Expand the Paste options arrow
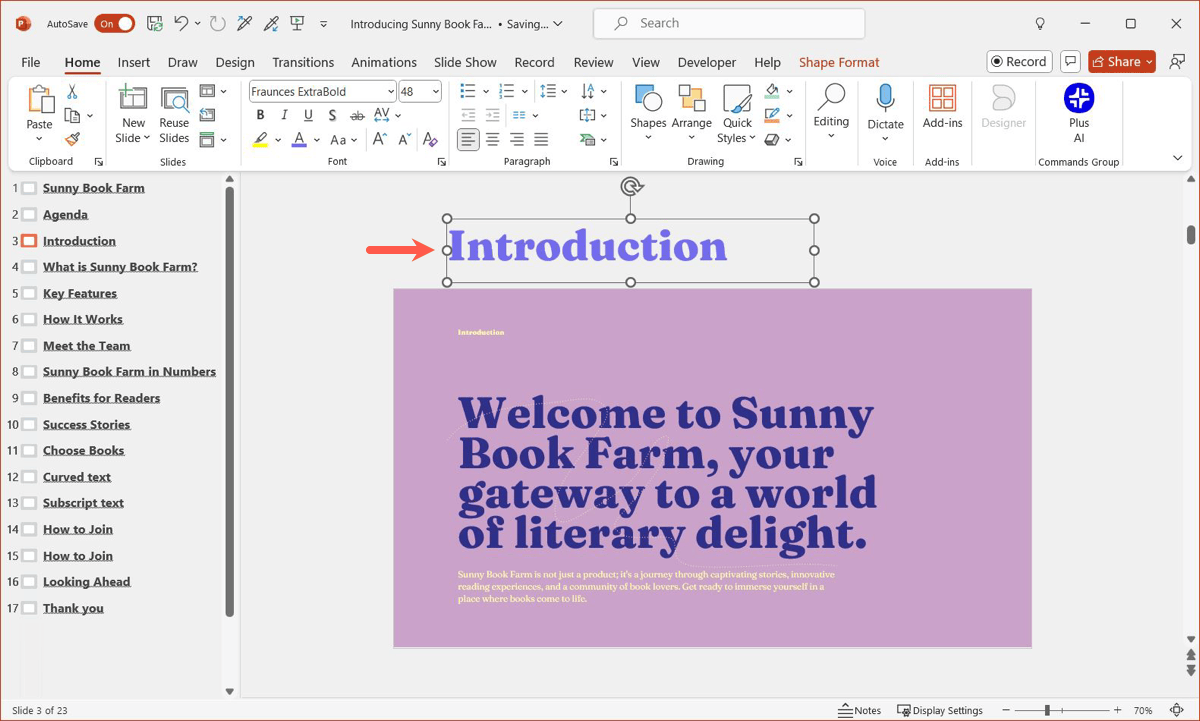This screenshot has height=721, width=1200. (39, 139)
